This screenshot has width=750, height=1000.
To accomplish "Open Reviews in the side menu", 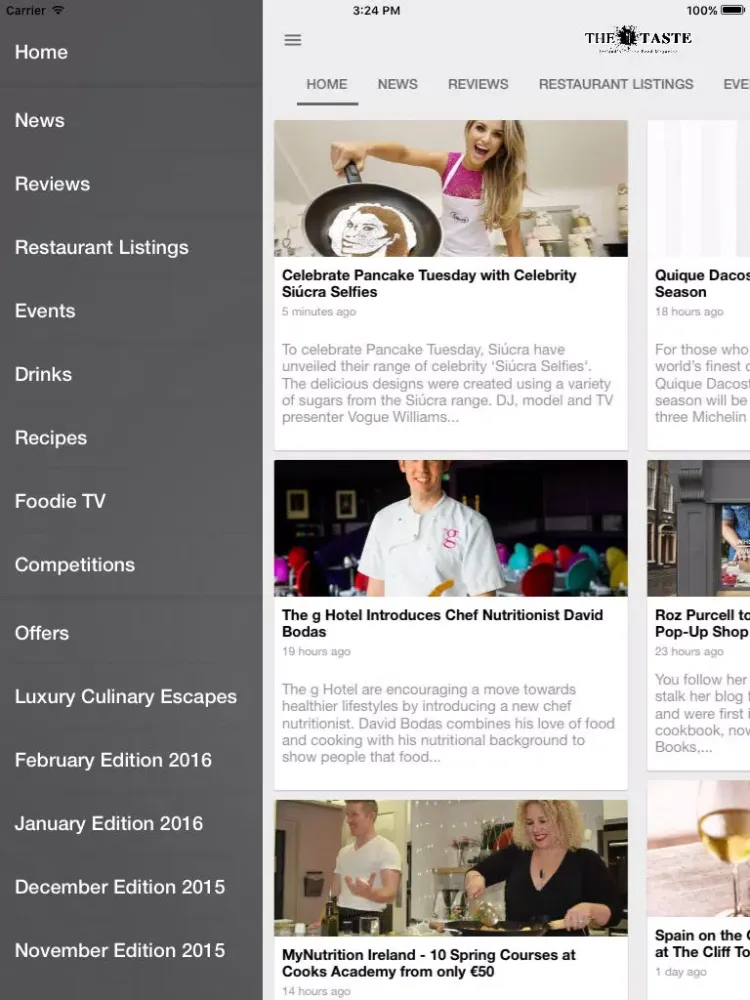I will pos(52,184).
